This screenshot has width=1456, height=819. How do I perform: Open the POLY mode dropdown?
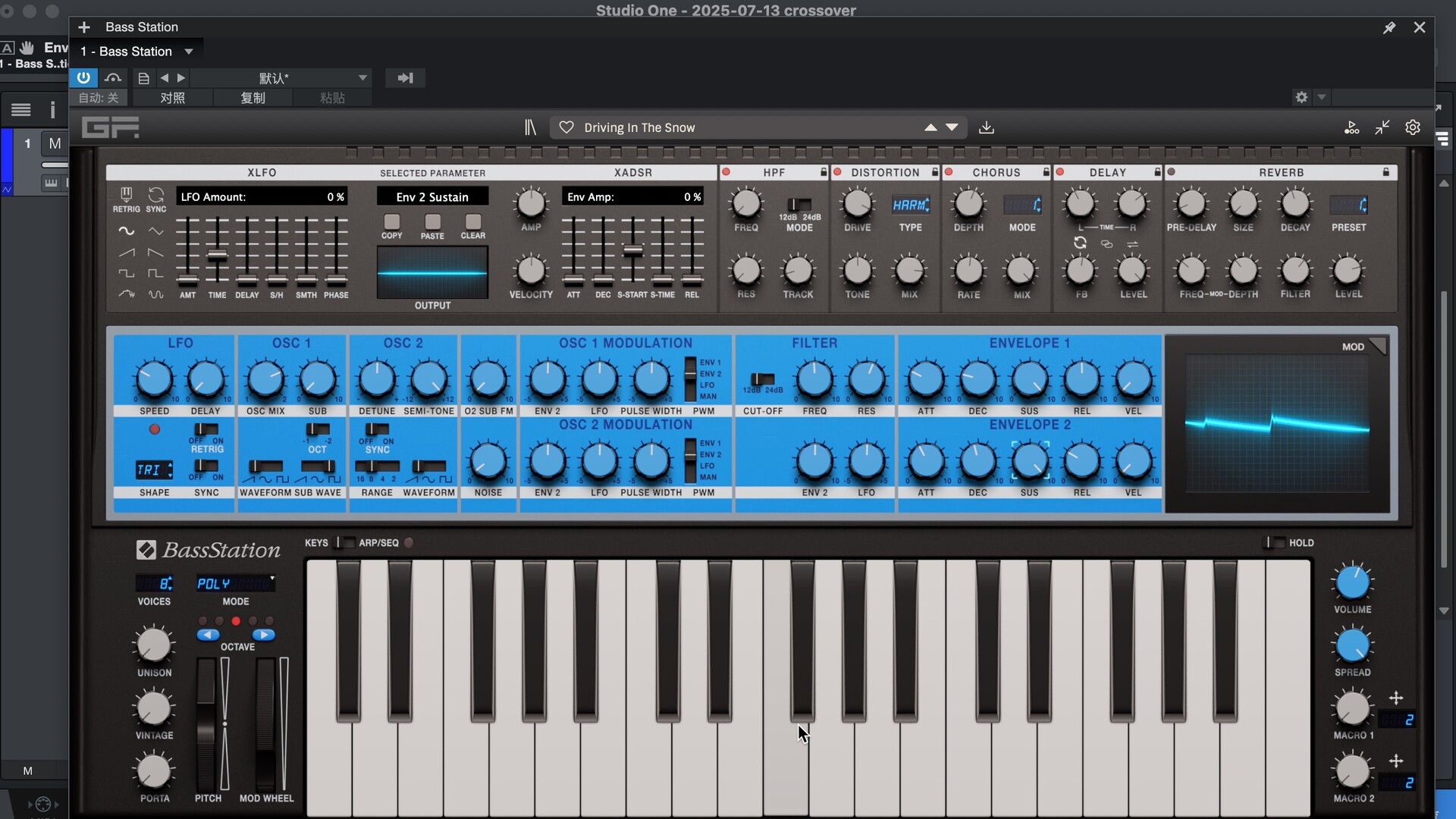(235, 583)
